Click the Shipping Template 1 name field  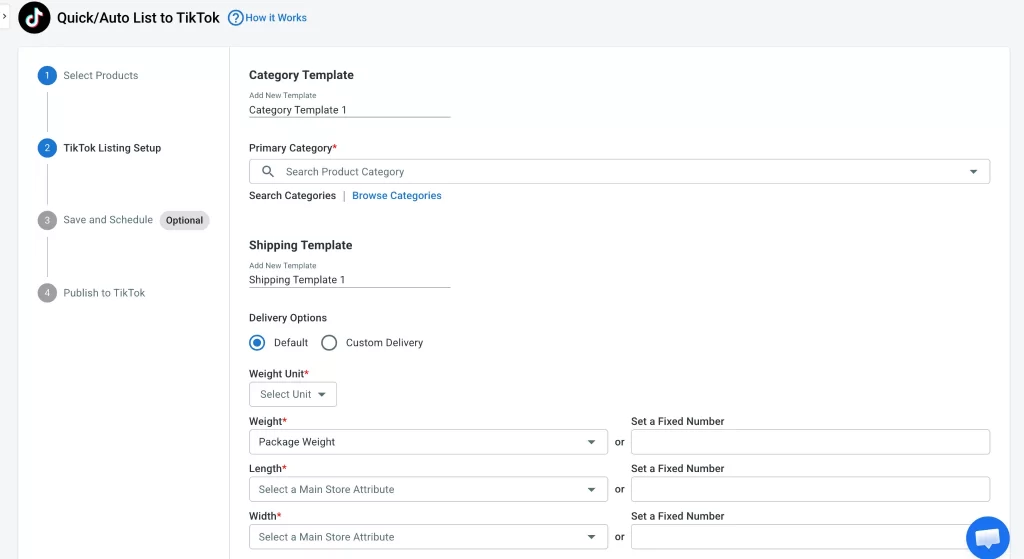[x=349, y=280]
